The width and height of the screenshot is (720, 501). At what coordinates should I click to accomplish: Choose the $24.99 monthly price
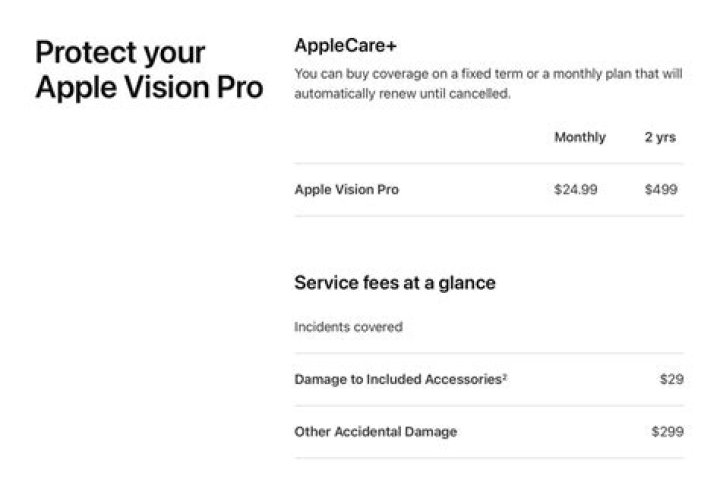click(x=575, y=189)
